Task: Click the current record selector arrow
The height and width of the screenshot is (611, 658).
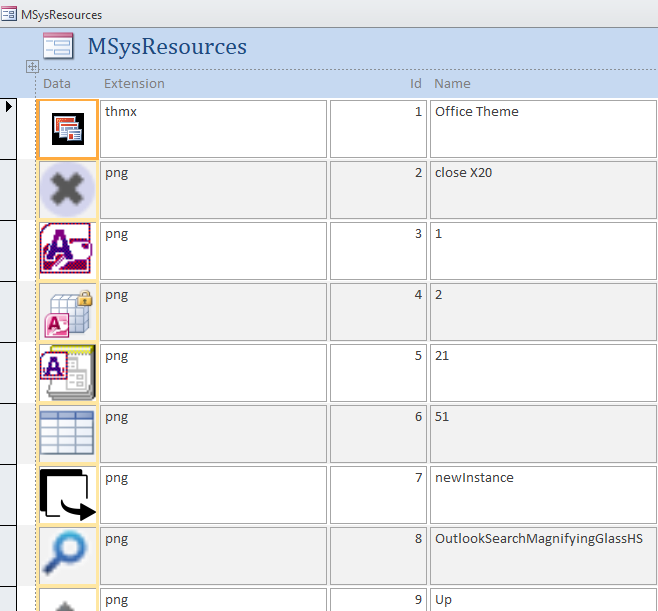Action: click(8, 107)
